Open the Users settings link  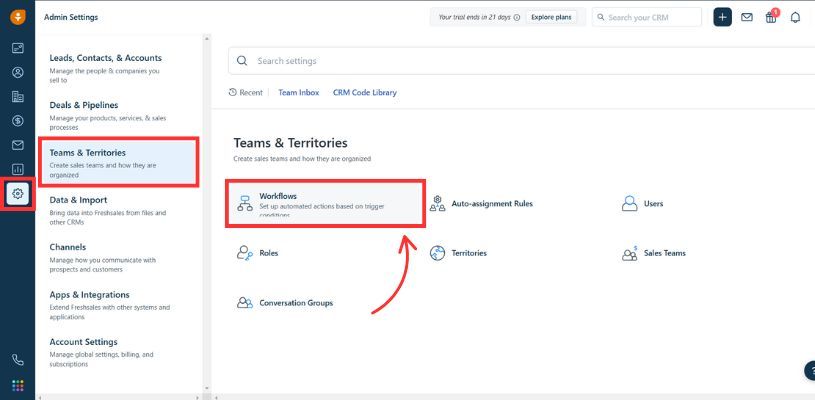(x=653, y=204)
